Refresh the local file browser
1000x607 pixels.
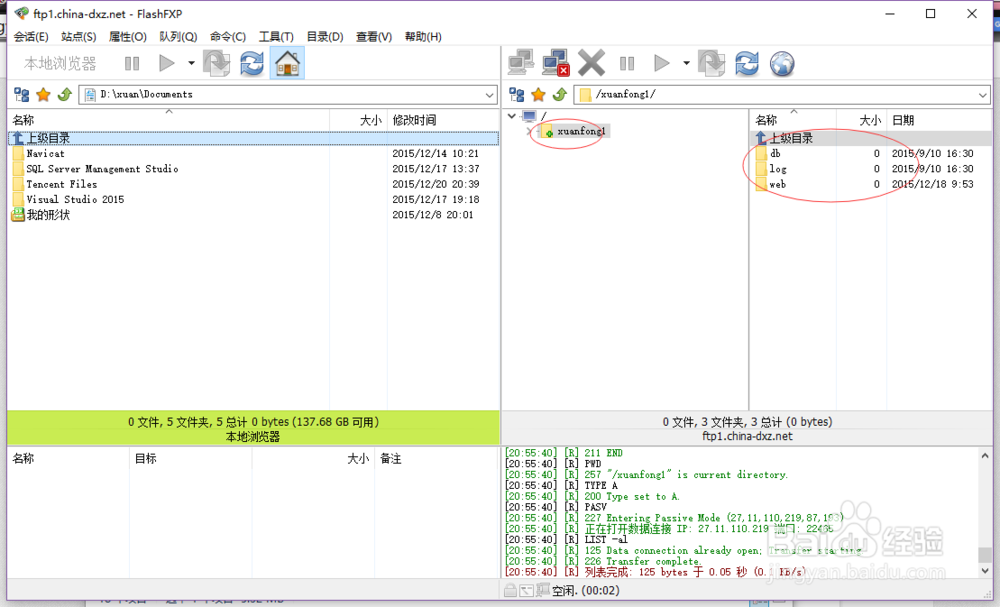[252, 63]
